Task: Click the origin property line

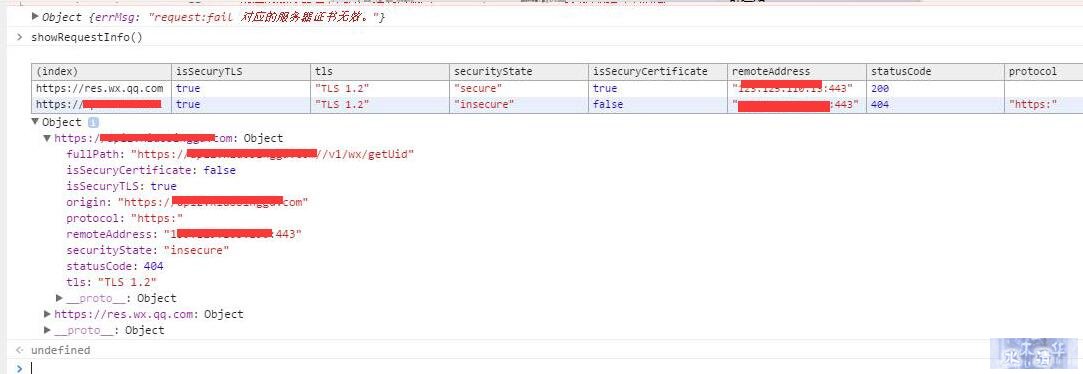Action: pyautogui.click(x=187, y=202)
